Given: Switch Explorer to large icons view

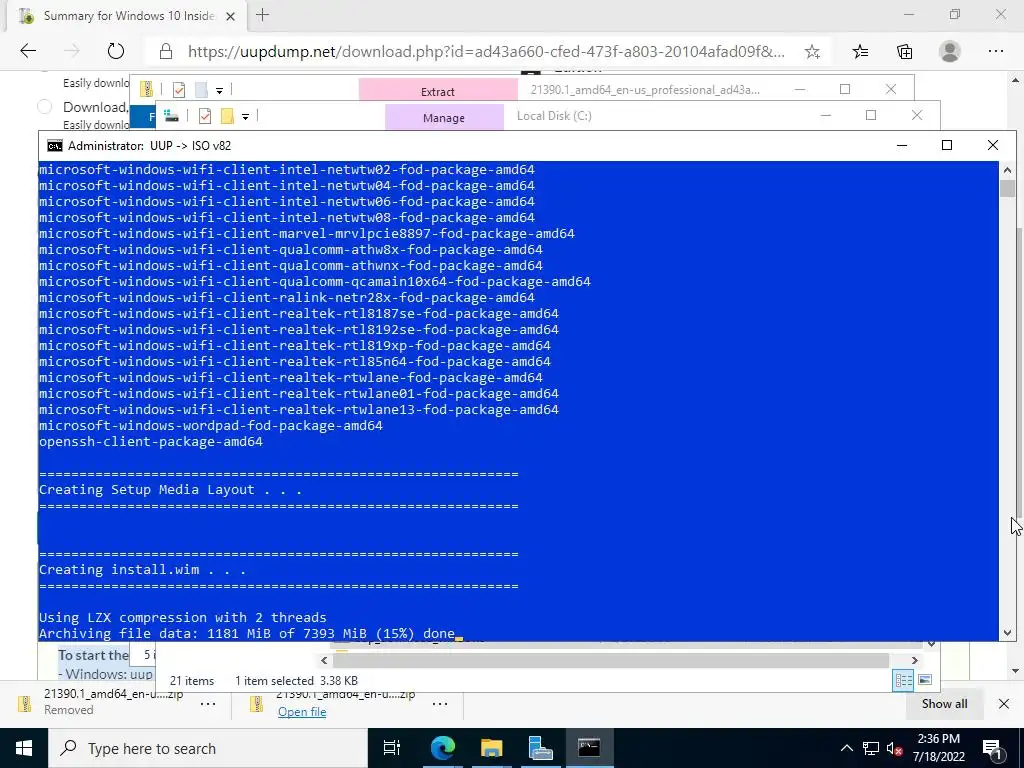Looking at the screenshot, I should [x=924, y=680].
